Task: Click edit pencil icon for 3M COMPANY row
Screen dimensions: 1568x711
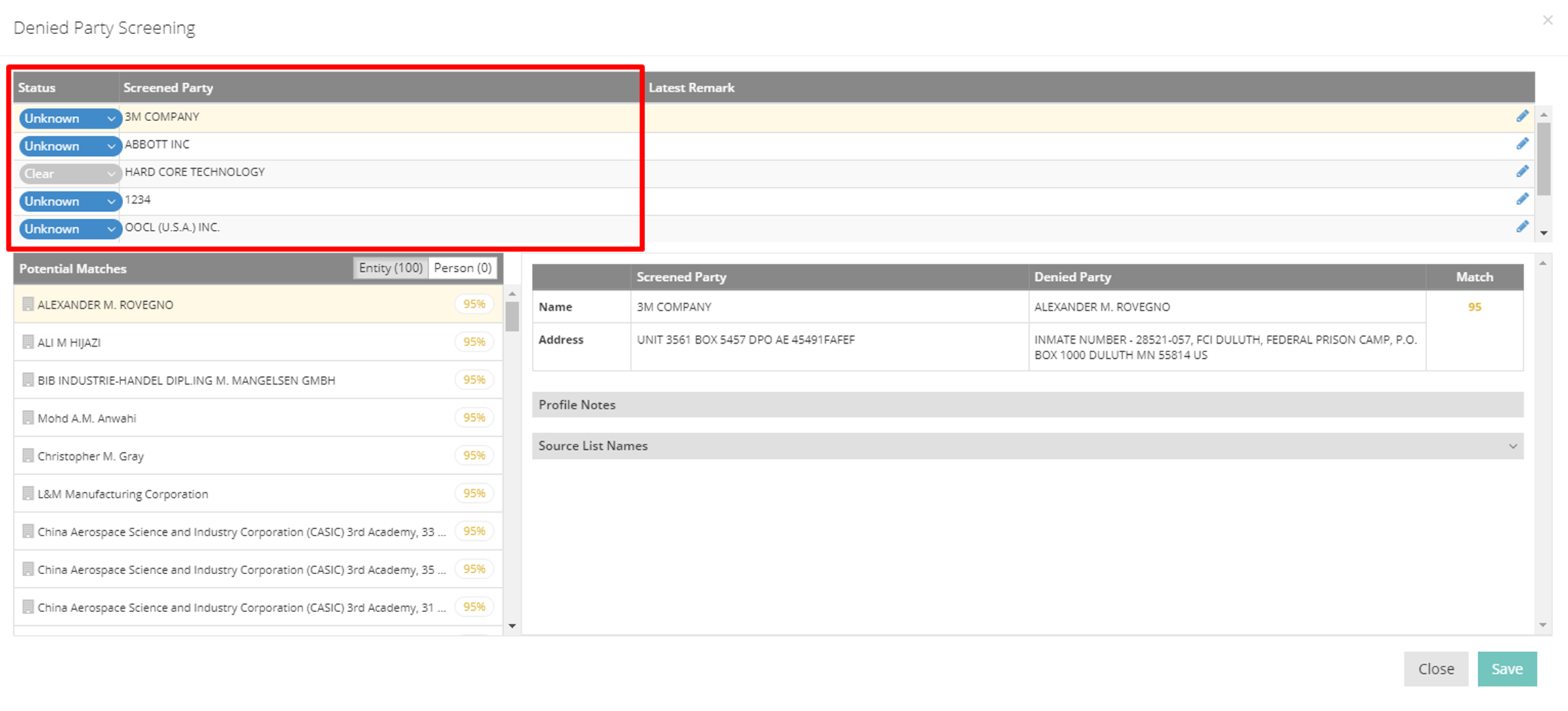Action: point(1522,117)
